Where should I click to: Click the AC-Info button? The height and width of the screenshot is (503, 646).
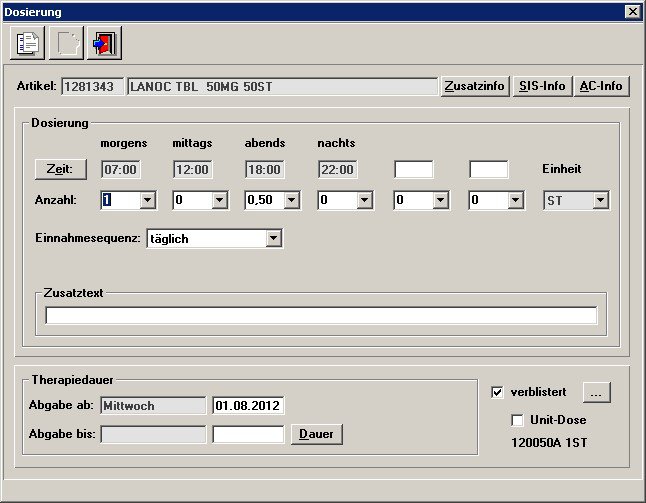(601, 86)
